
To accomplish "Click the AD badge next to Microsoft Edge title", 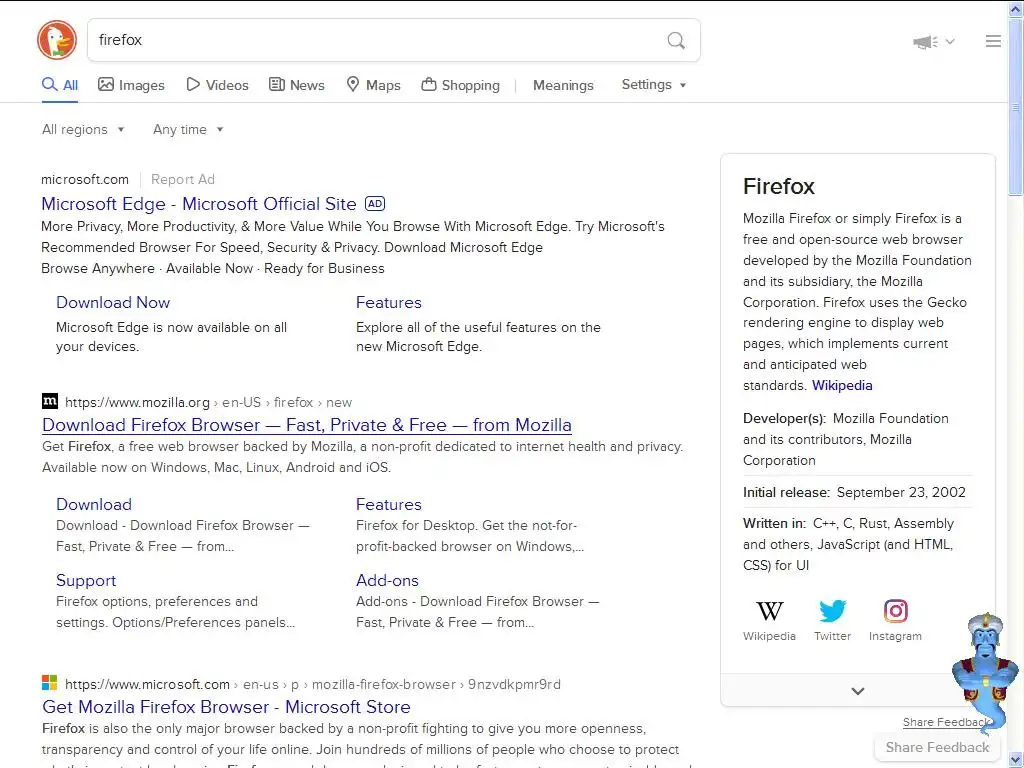I will [375, 204].
